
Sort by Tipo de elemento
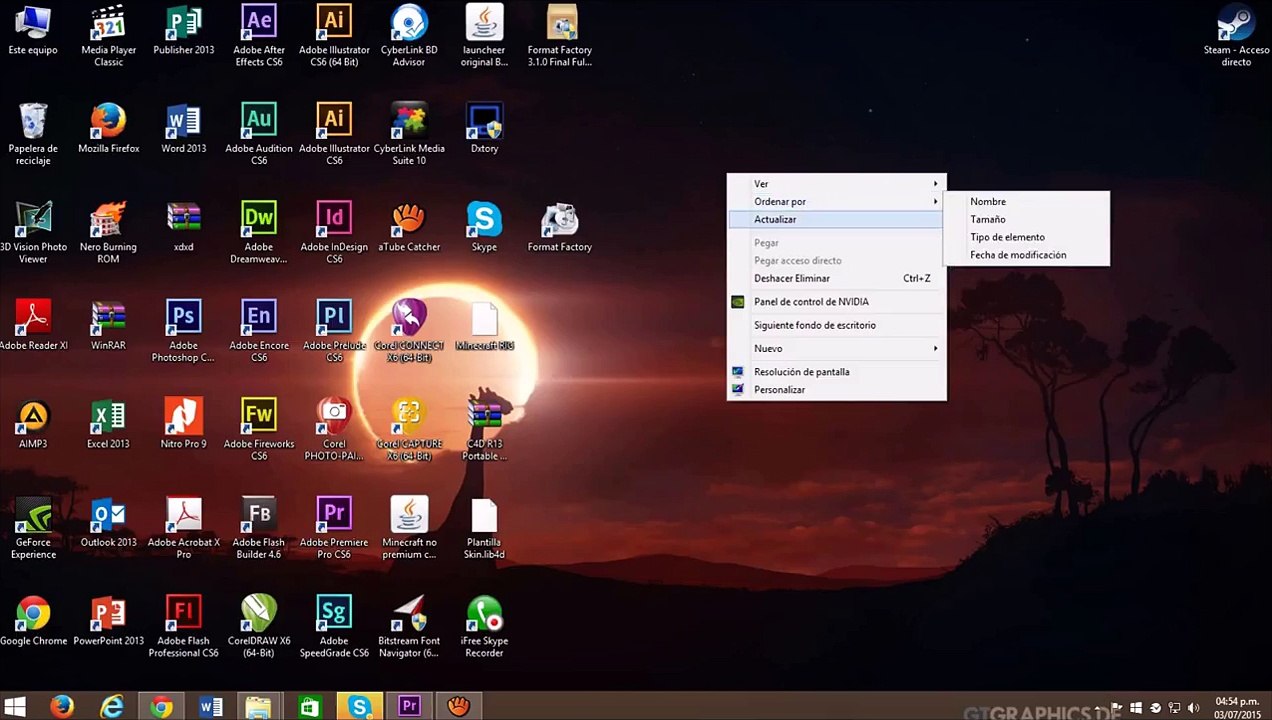(x=1026, y=238)
